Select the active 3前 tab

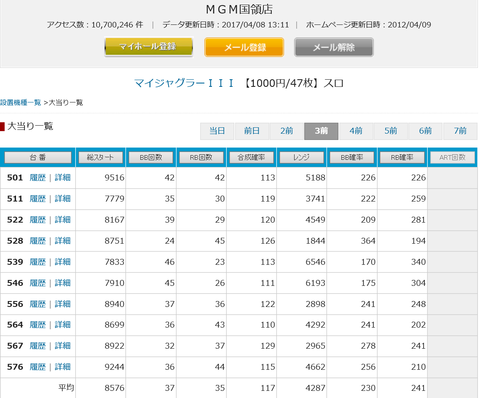click(x=321, y=131)
